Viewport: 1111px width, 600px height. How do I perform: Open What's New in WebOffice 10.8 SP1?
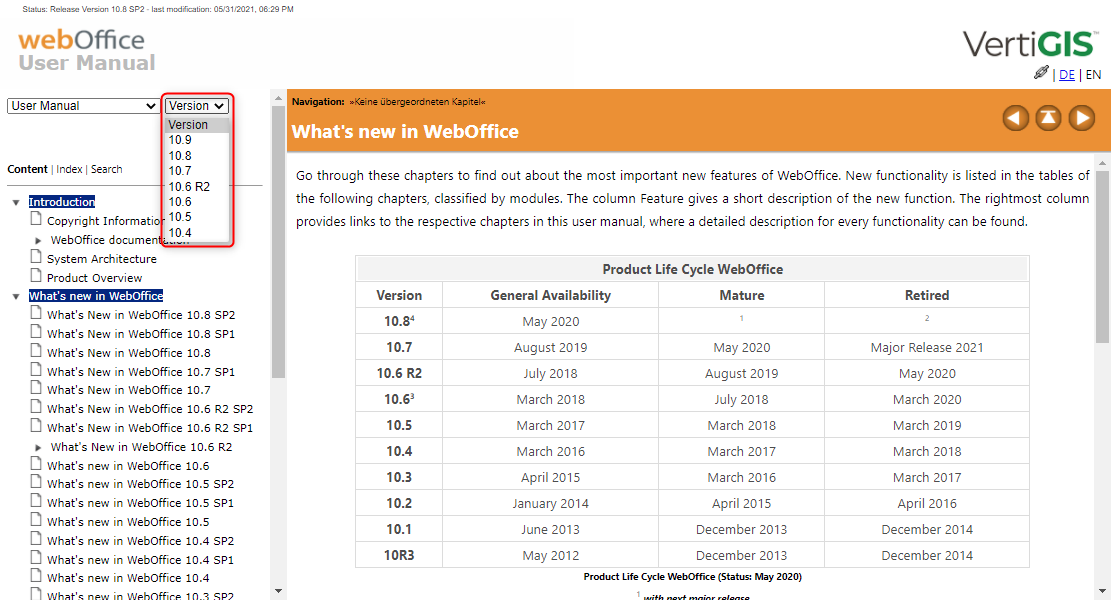point(141,334)
